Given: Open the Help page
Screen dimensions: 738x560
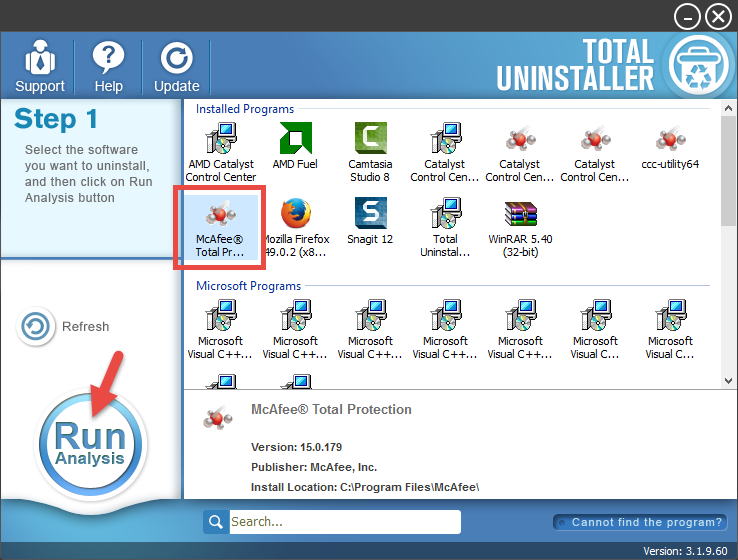Looking at the screenshot, I should pyautogui.click(x=108, y=66).
